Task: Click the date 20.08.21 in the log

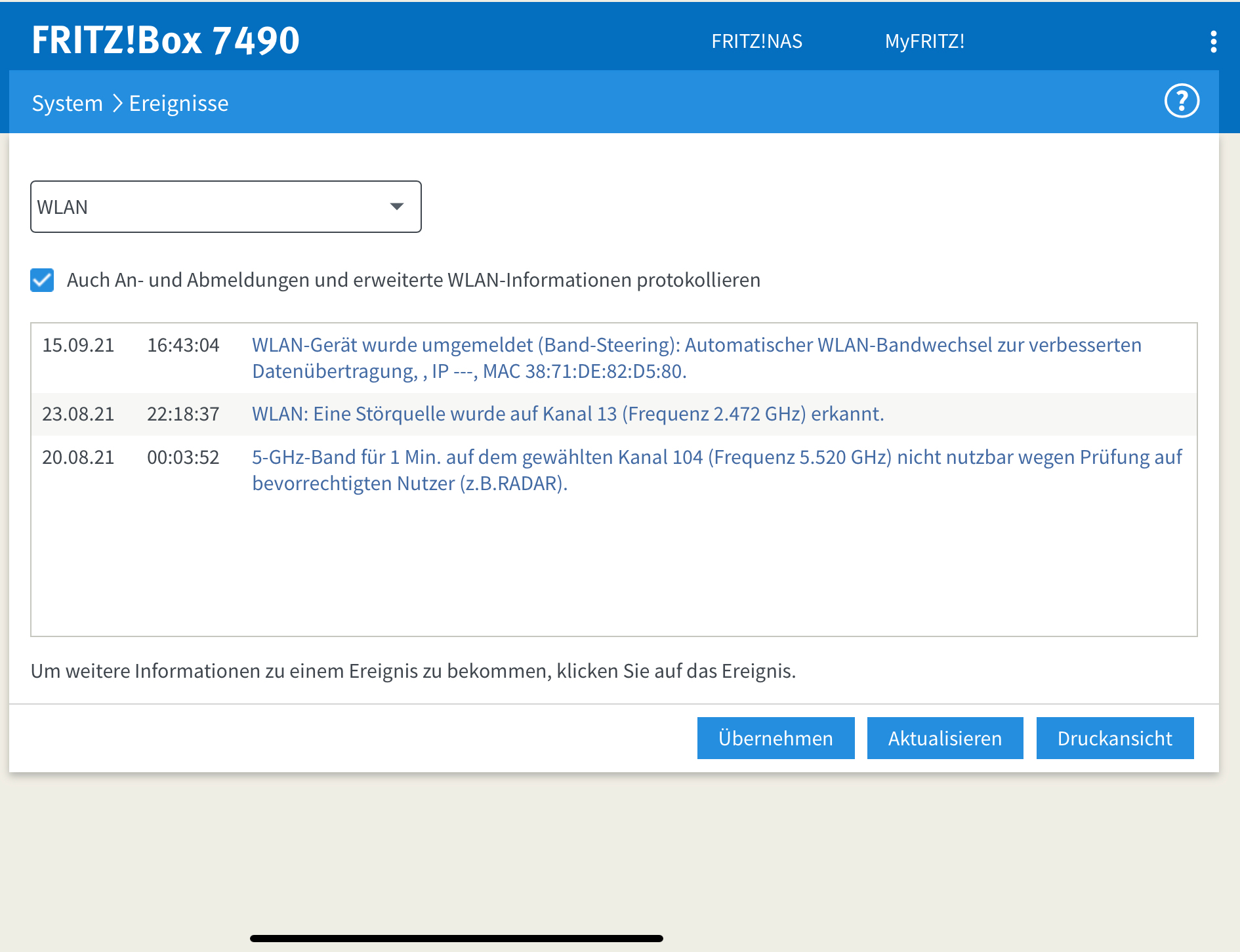Action: (78, 457)
